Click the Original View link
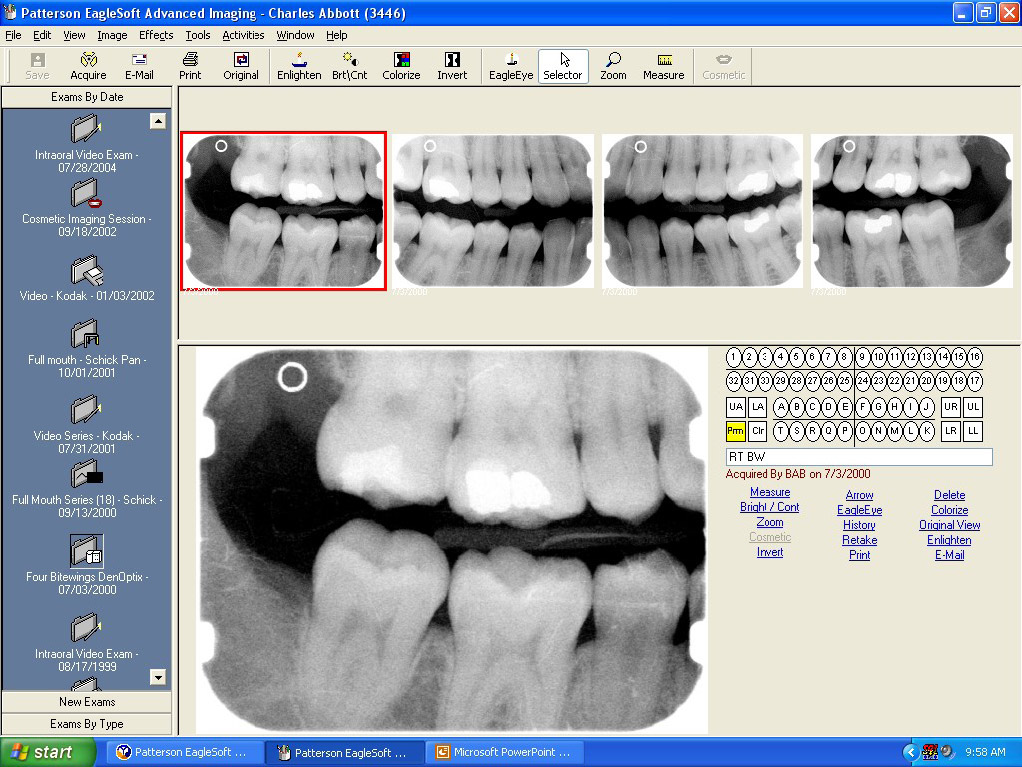 coord(949,525)
